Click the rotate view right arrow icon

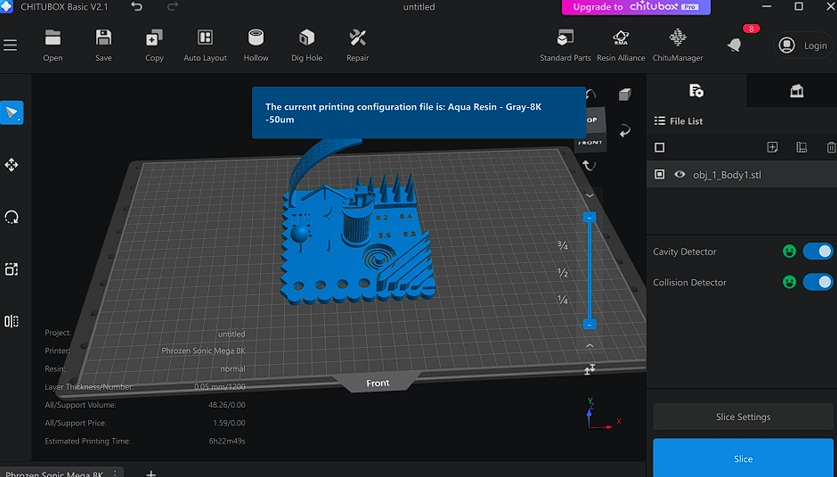[625, 131]
